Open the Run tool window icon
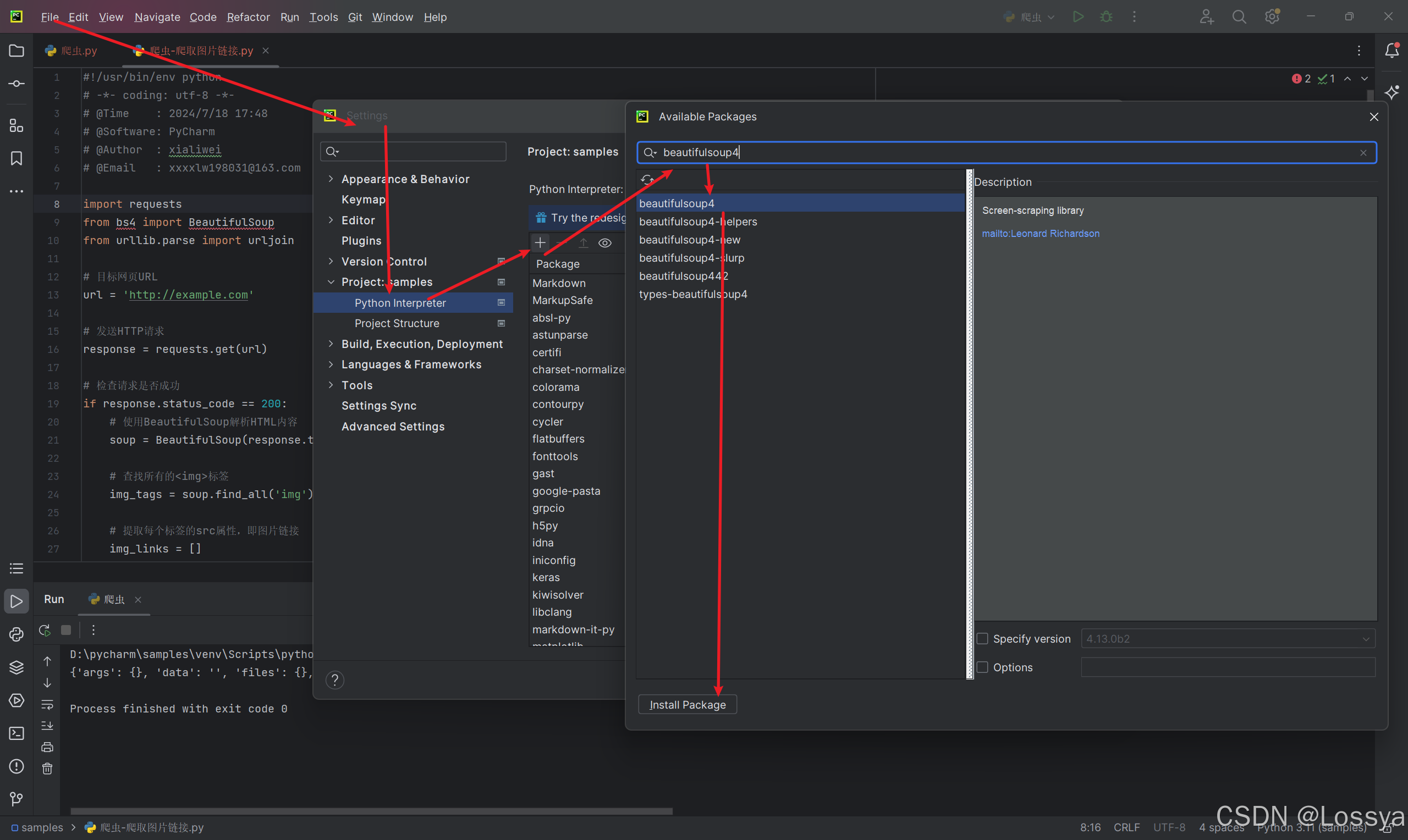The image size is (1408, 840). (16, 601)
